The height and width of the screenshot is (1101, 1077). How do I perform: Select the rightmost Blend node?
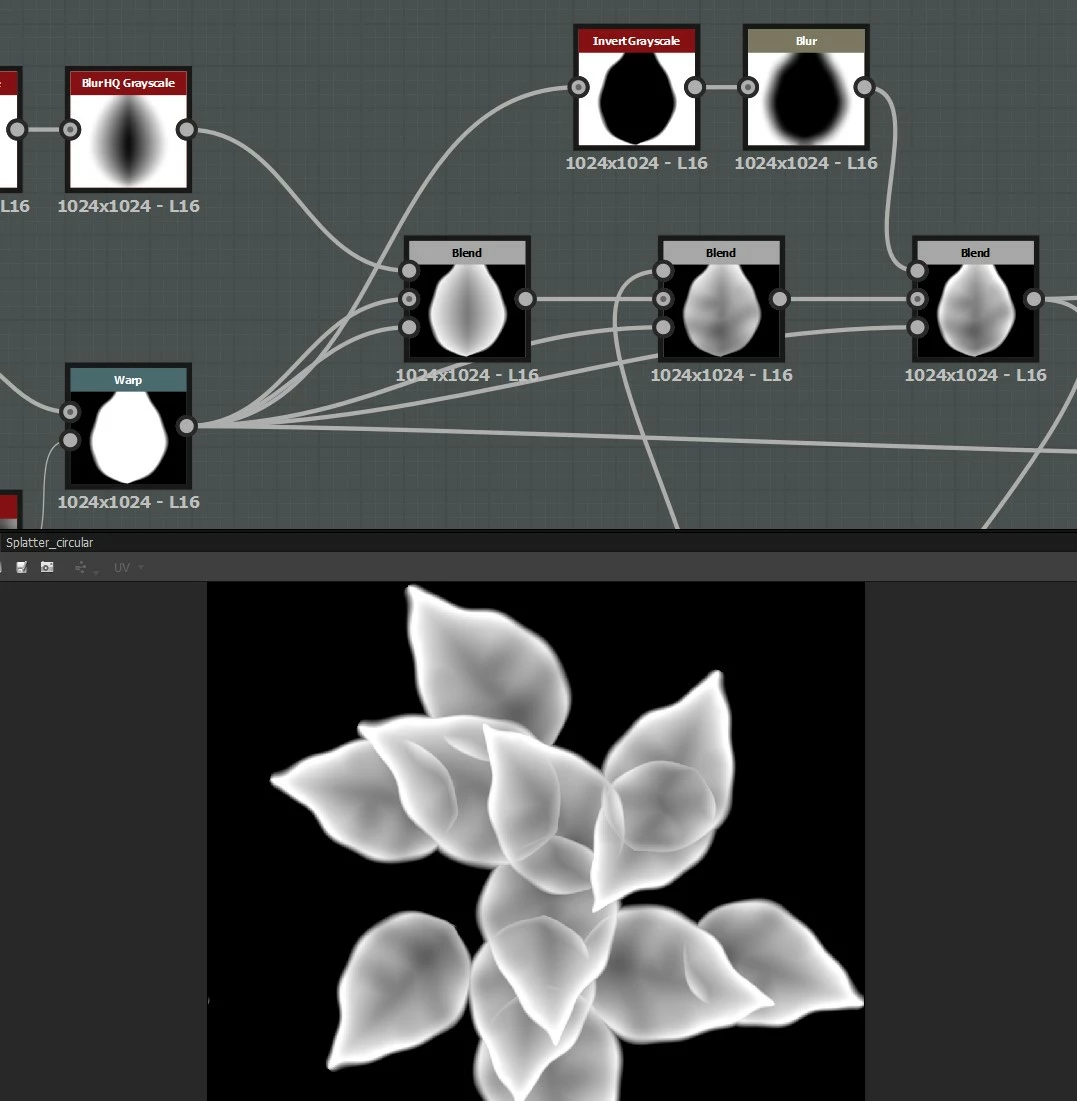pos(975,298)
